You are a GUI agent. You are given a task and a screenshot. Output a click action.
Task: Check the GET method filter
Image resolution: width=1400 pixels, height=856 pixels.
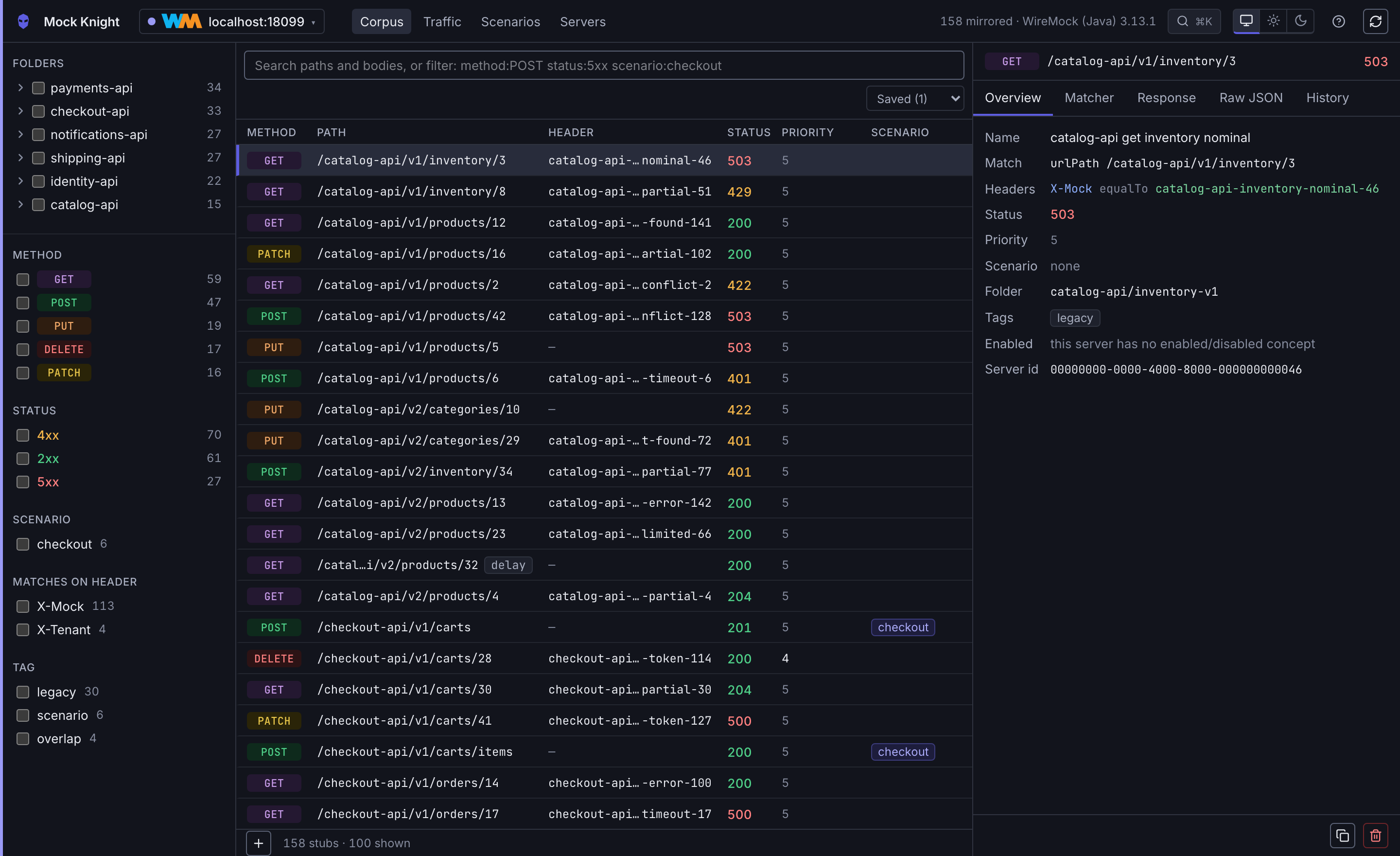point(23,280)
